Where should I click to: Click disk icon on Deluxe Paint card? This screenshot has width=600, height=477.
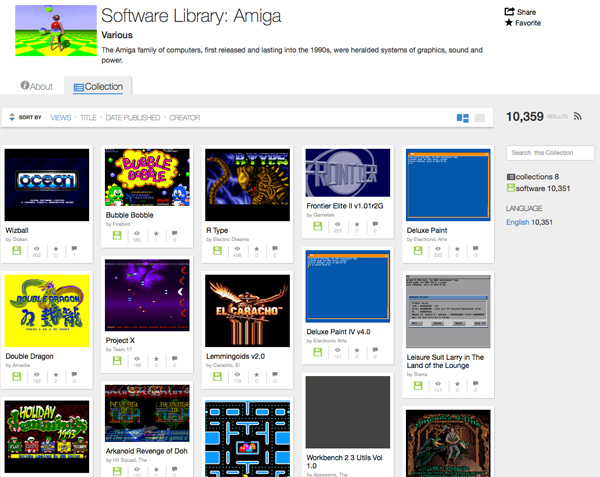pos(418,251)
